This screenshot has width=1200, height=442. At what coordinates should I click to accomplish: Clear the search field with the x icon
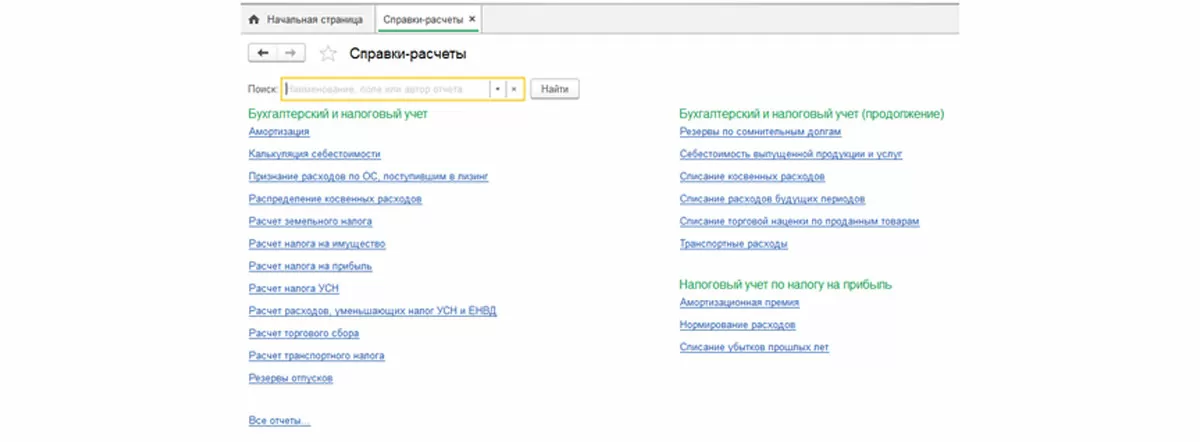(514, 89)
